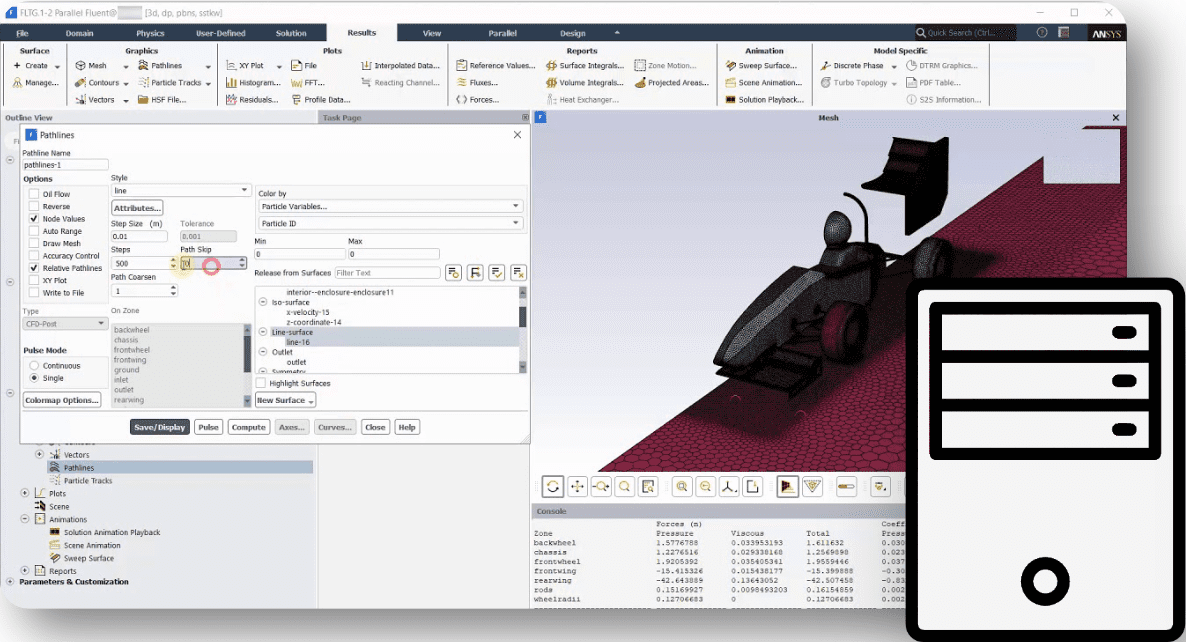The width and height of the screenshot is (1186, 642).
Task: Select the Continuous pulse mode radio button
Action: (x=34, y=366)
